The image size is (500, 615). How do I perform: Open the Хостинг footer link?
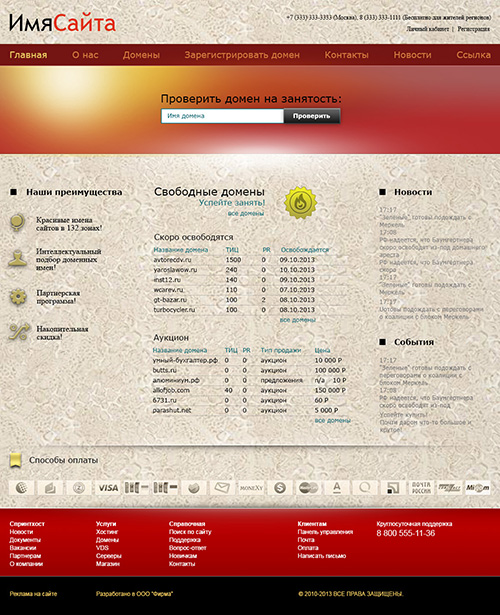(107, 532)
